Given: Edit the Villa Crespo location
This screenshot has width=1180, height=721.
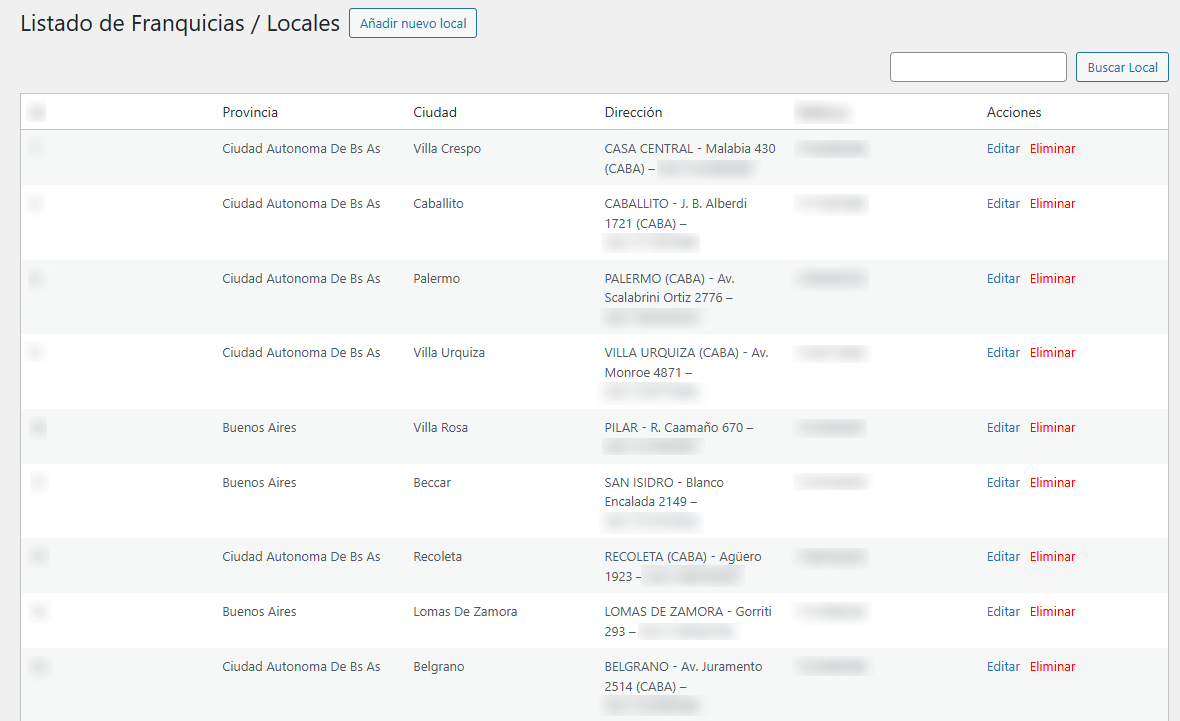Looking at the screenshot, I should tap(1003, 149).
